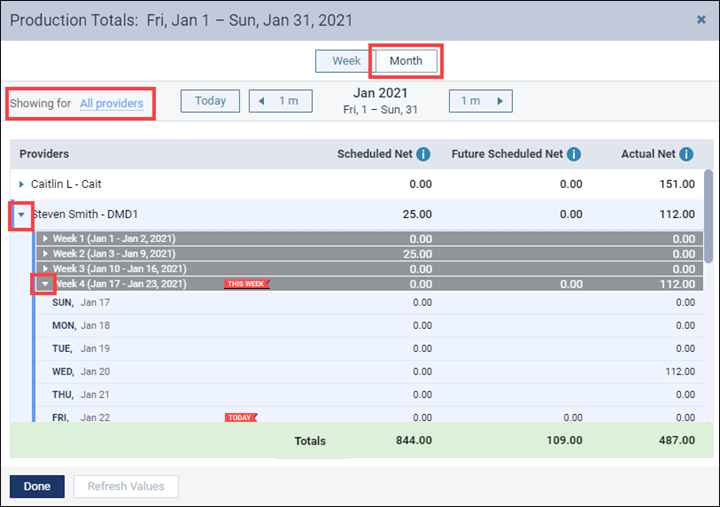Expand Week 3 (Jan 10 - Jan 16, 2021)

45,269
